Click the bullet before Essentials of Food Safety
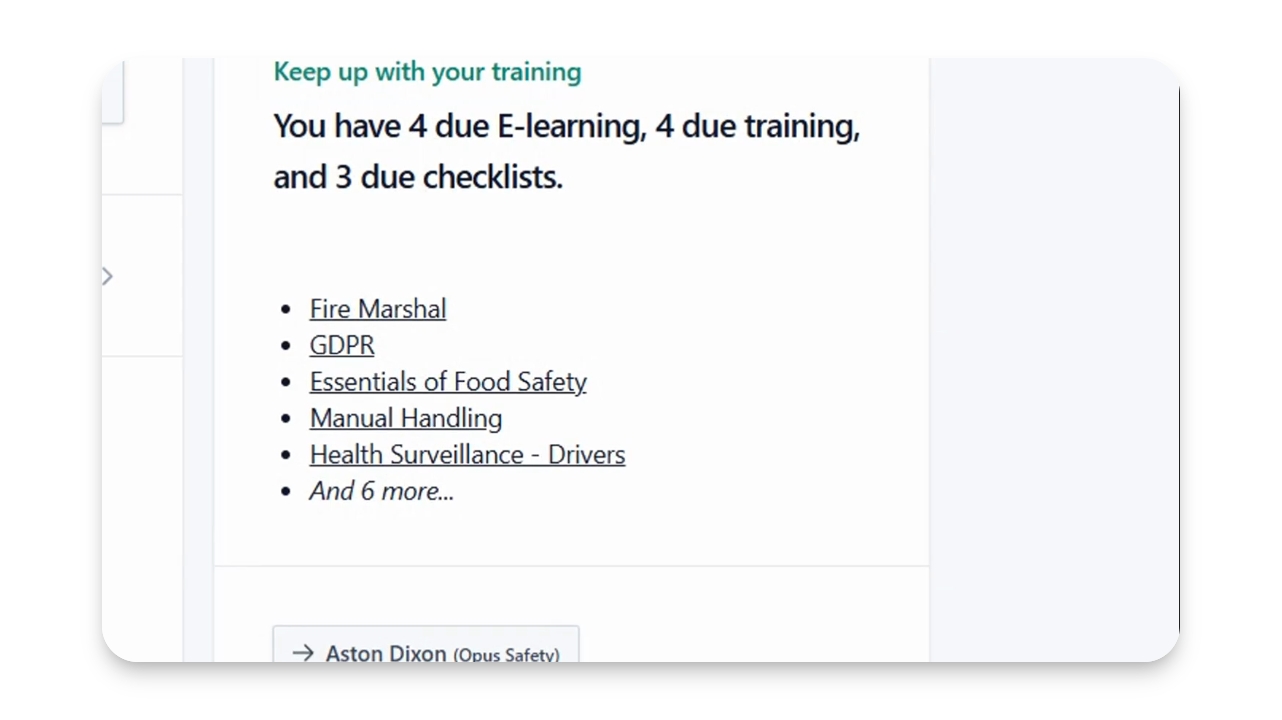 287,382
